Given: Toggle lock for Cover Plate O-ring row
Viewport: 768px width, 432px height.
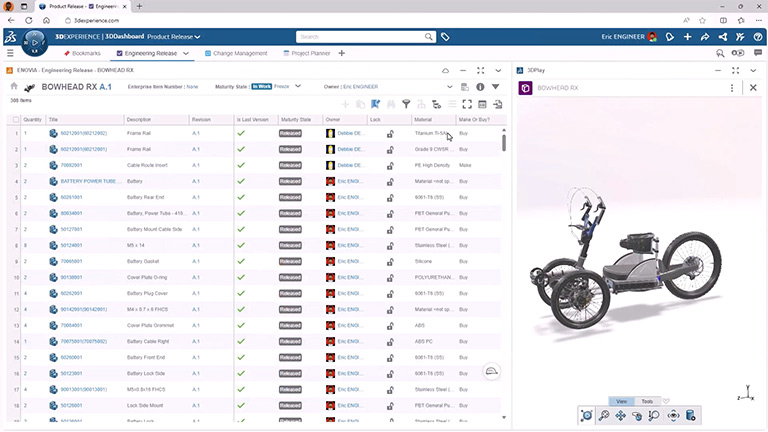Looking at the screenshot, I should [390, 278].
